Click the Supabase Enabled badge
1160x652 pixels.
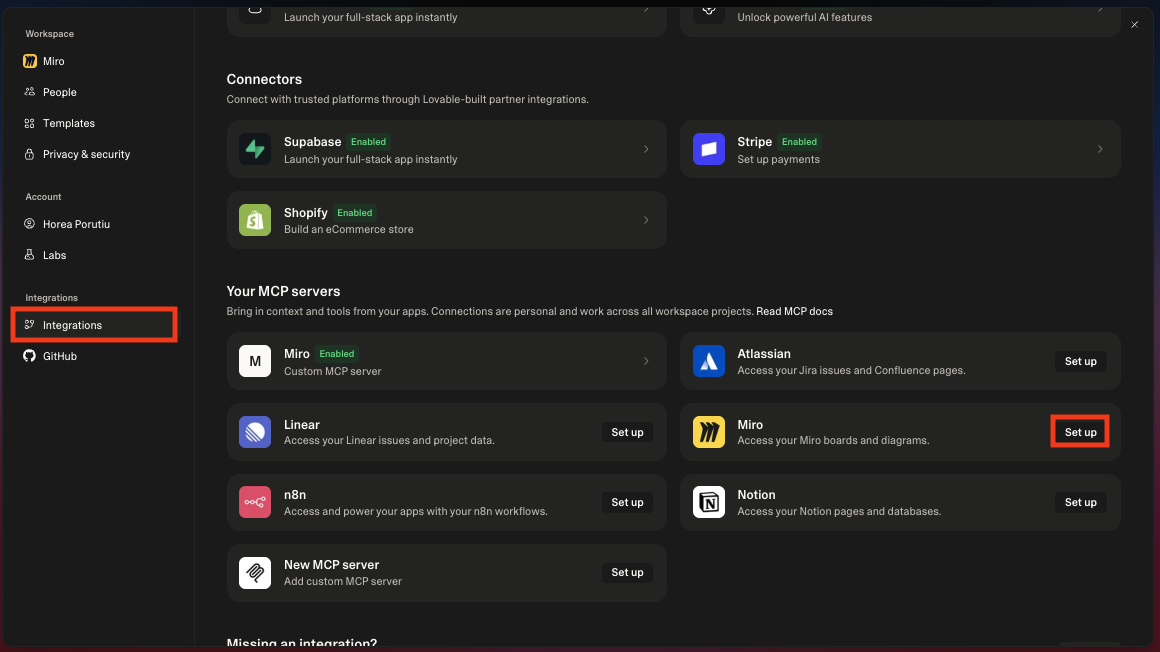368,141
